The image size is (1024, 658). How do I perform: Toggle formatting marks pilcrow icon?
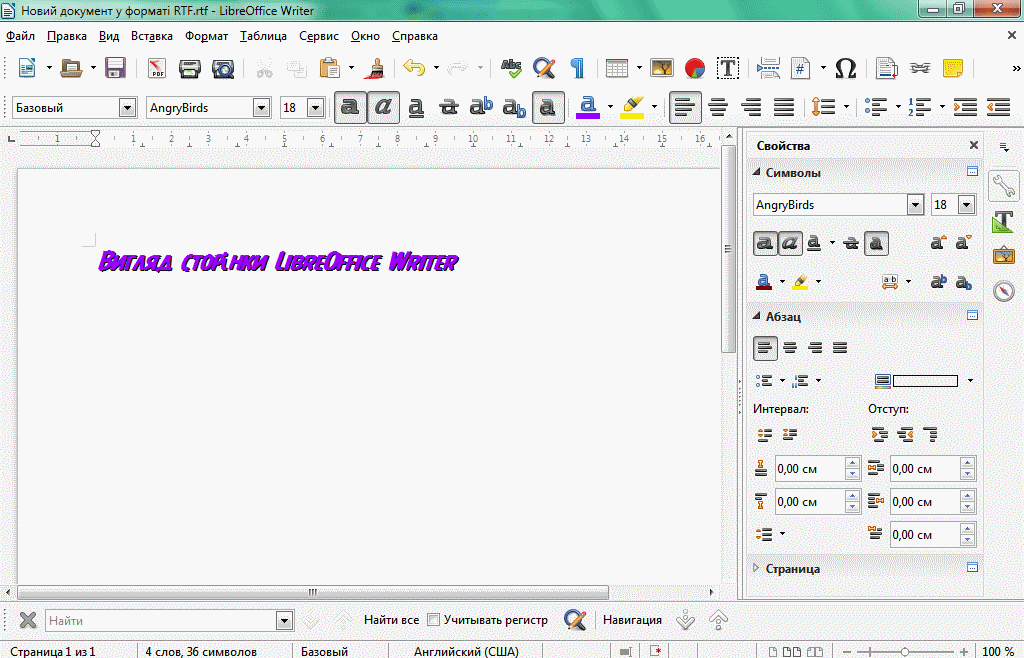(577, 68)
